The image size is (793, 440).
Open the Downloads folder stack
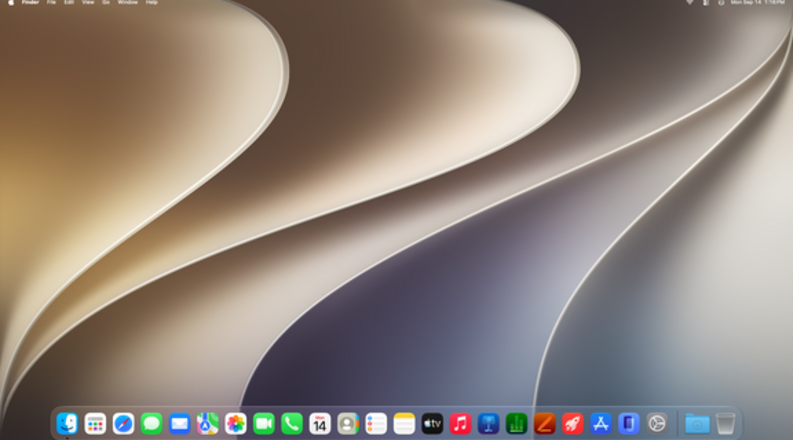coord(697,423)
